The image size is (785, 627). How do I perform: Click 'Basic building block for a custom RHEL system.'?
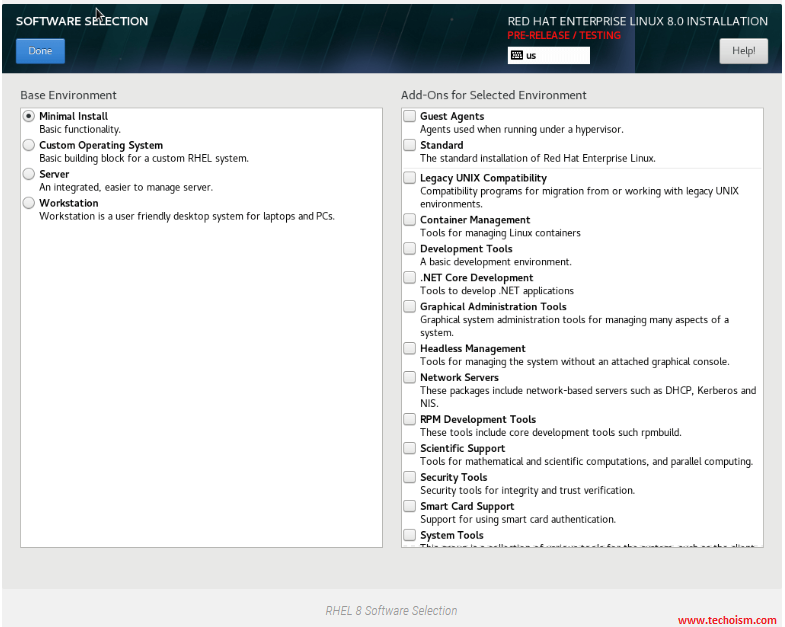pyautogui.click(x=144, y=159)
